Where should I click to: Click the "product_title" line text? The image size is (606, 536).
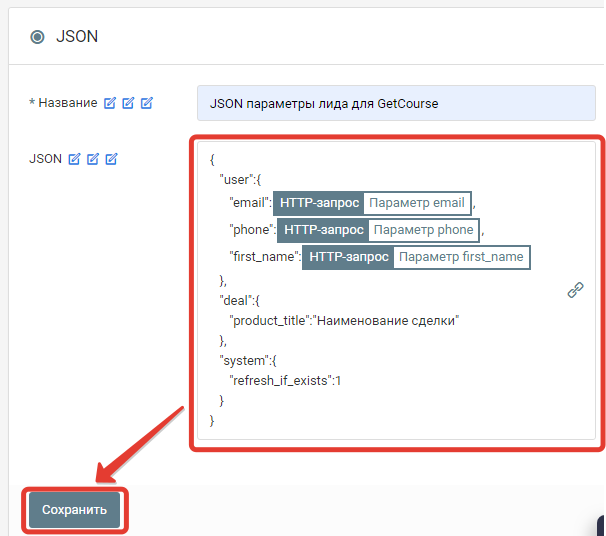click(x=344, y=321)
